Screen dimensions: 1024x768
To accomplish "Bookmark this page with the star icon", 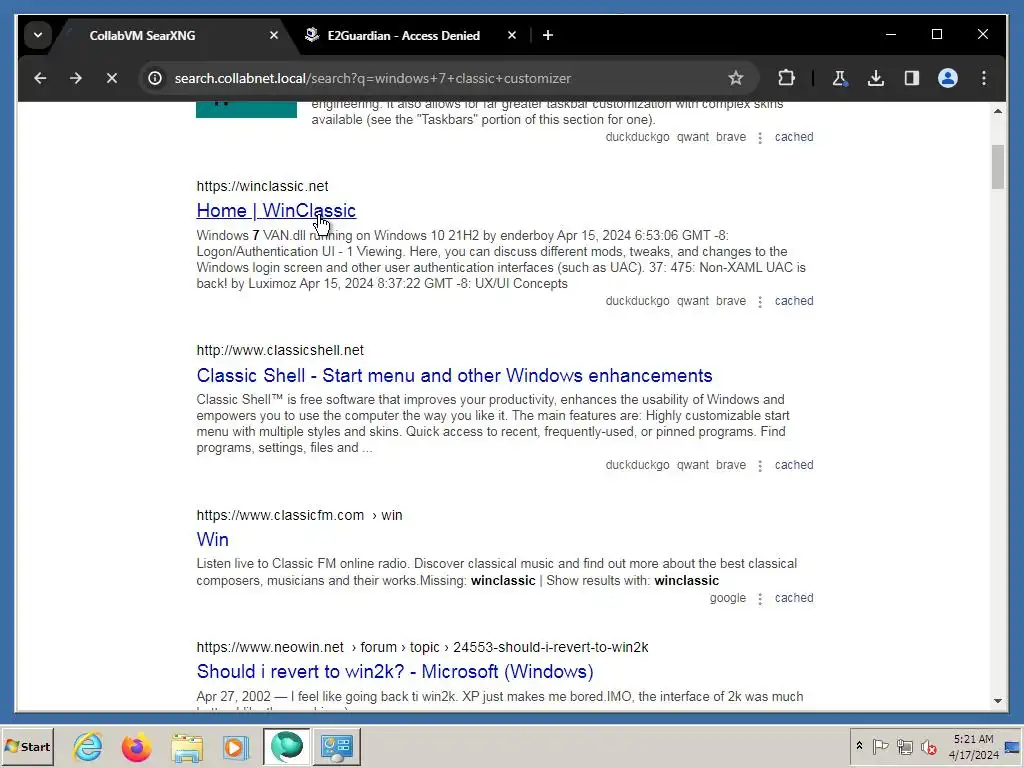I will tap(736, 78).
